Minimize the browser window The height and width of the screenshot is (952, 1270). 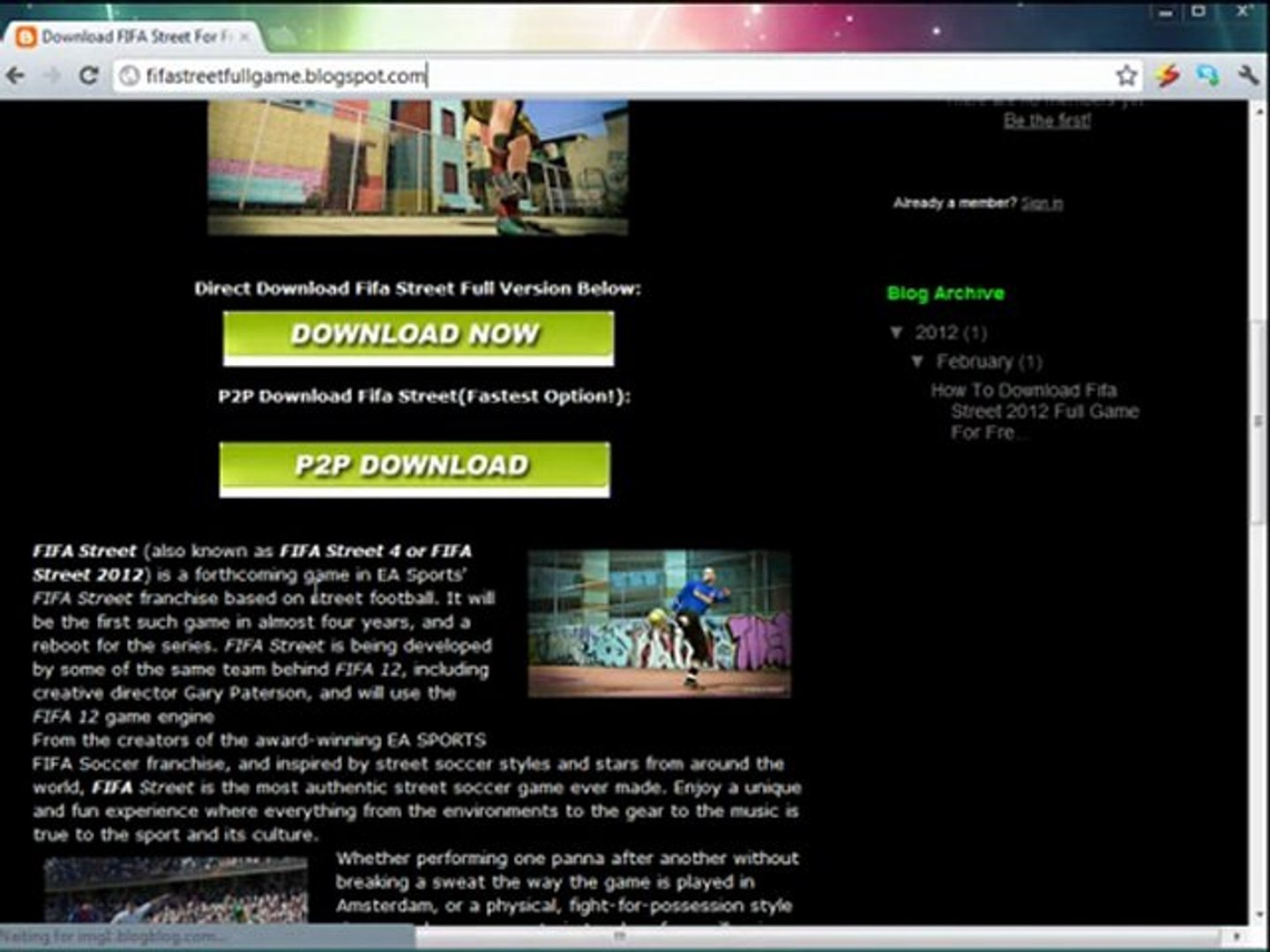click(1165, 12)
